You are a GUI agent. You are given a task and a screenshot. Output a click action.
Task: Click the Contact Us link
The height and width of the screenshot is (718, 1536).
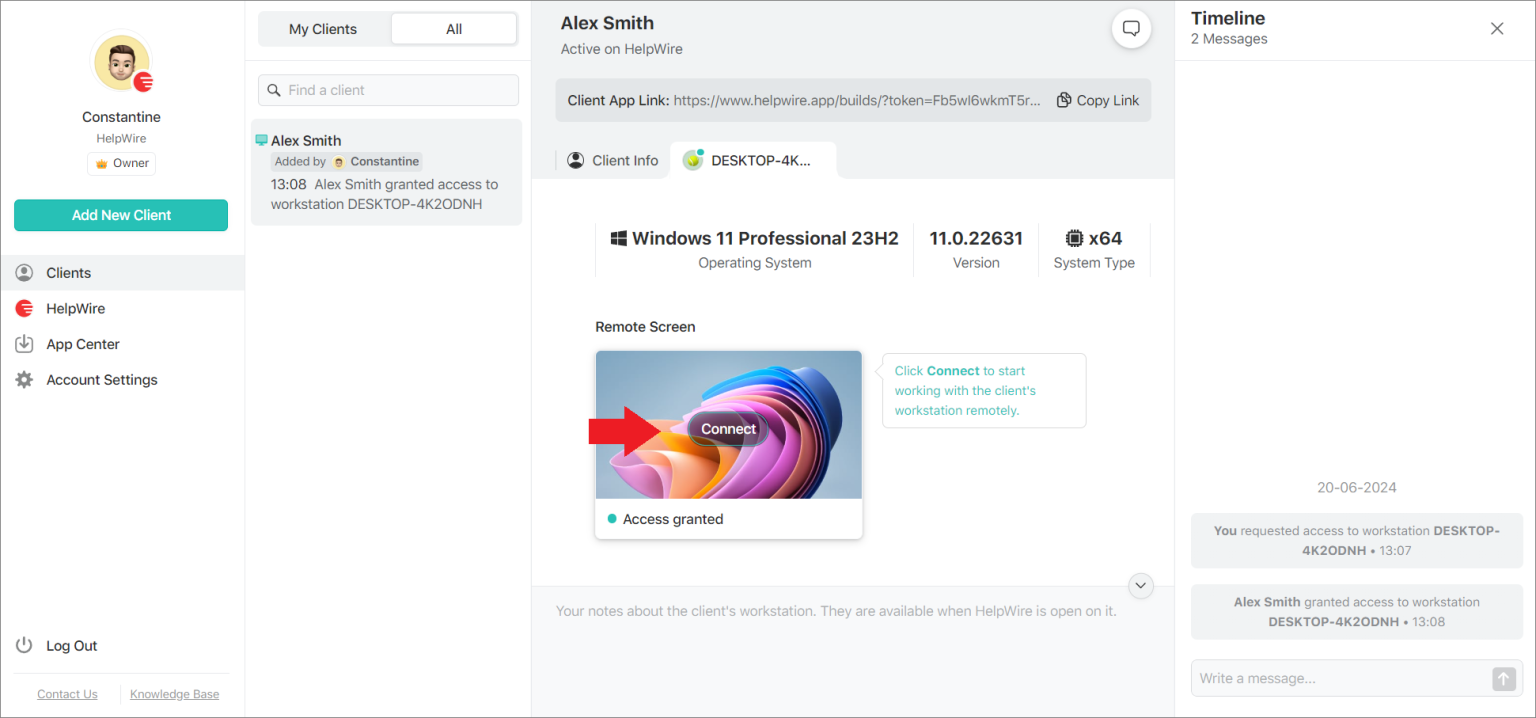tap(67, 693)
